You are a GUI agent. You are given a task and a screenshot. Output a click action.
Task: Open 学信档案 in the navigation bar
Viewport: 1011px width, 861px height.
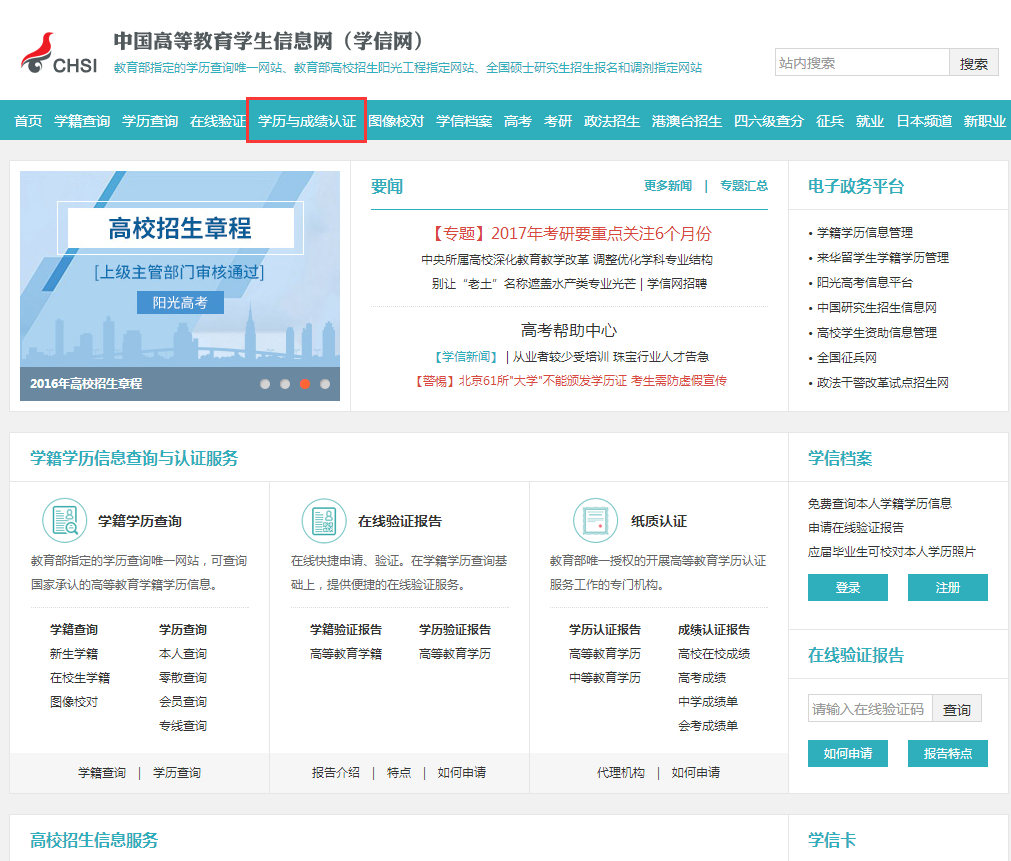tap(464, 121)
